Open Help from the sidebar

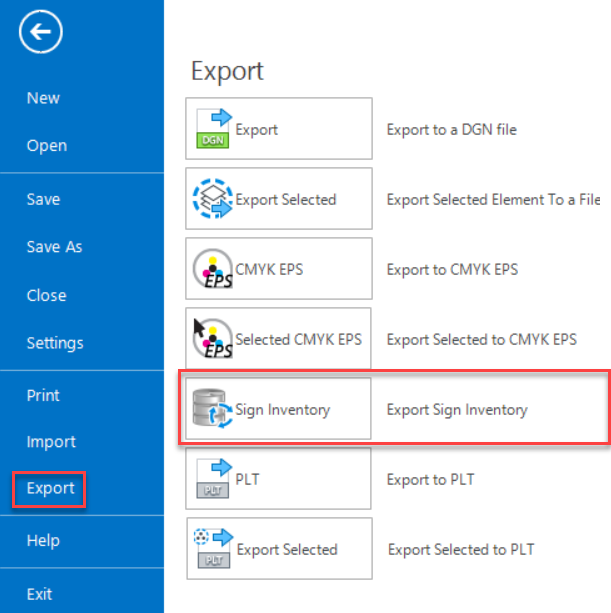pos(43,541)
